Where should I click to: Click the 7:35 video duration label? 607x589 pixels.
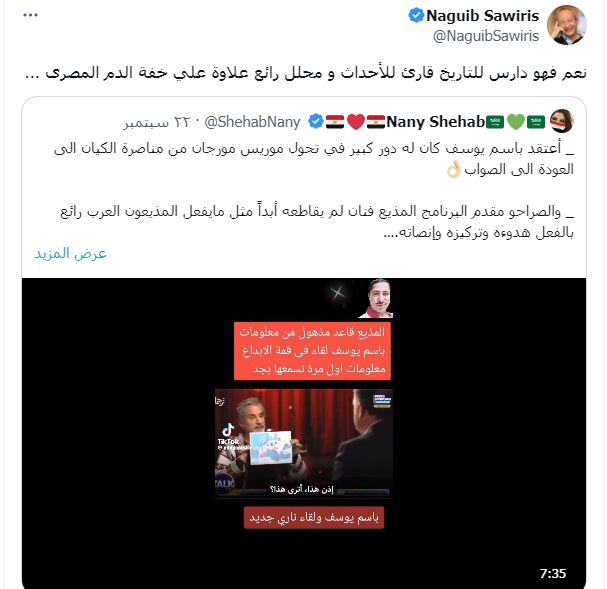click(x=552, y=573)
